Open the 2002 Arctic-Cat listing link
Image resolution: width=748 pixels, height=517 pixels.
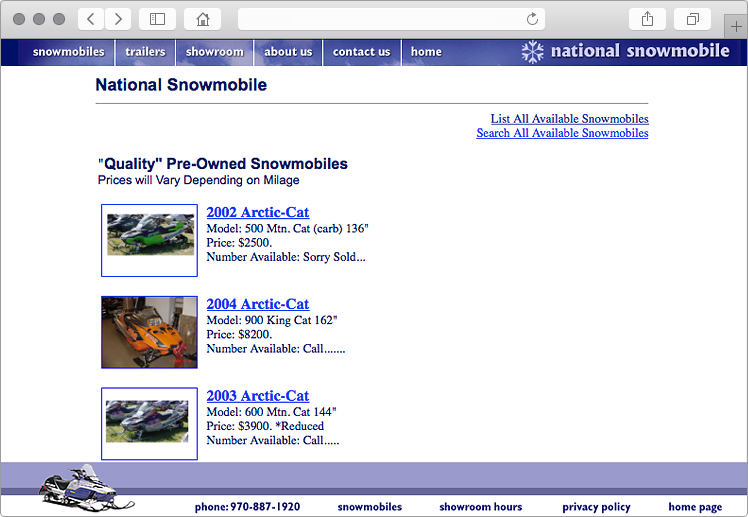(258, 212)
